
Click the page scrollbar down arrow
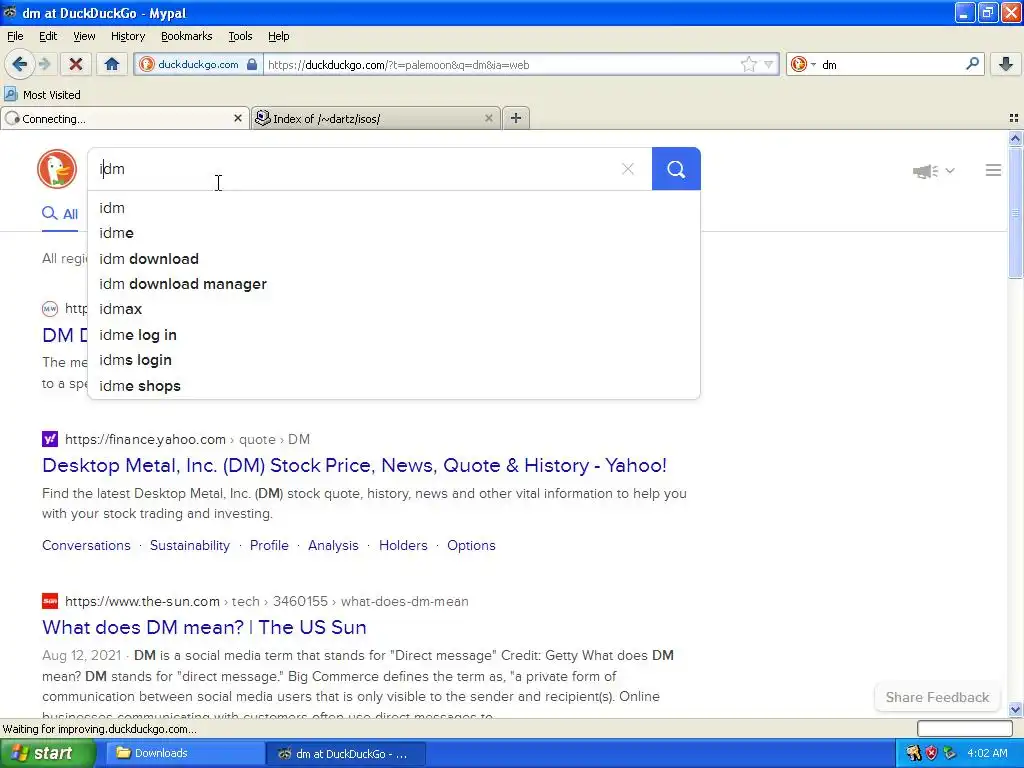click(1015, 710)
